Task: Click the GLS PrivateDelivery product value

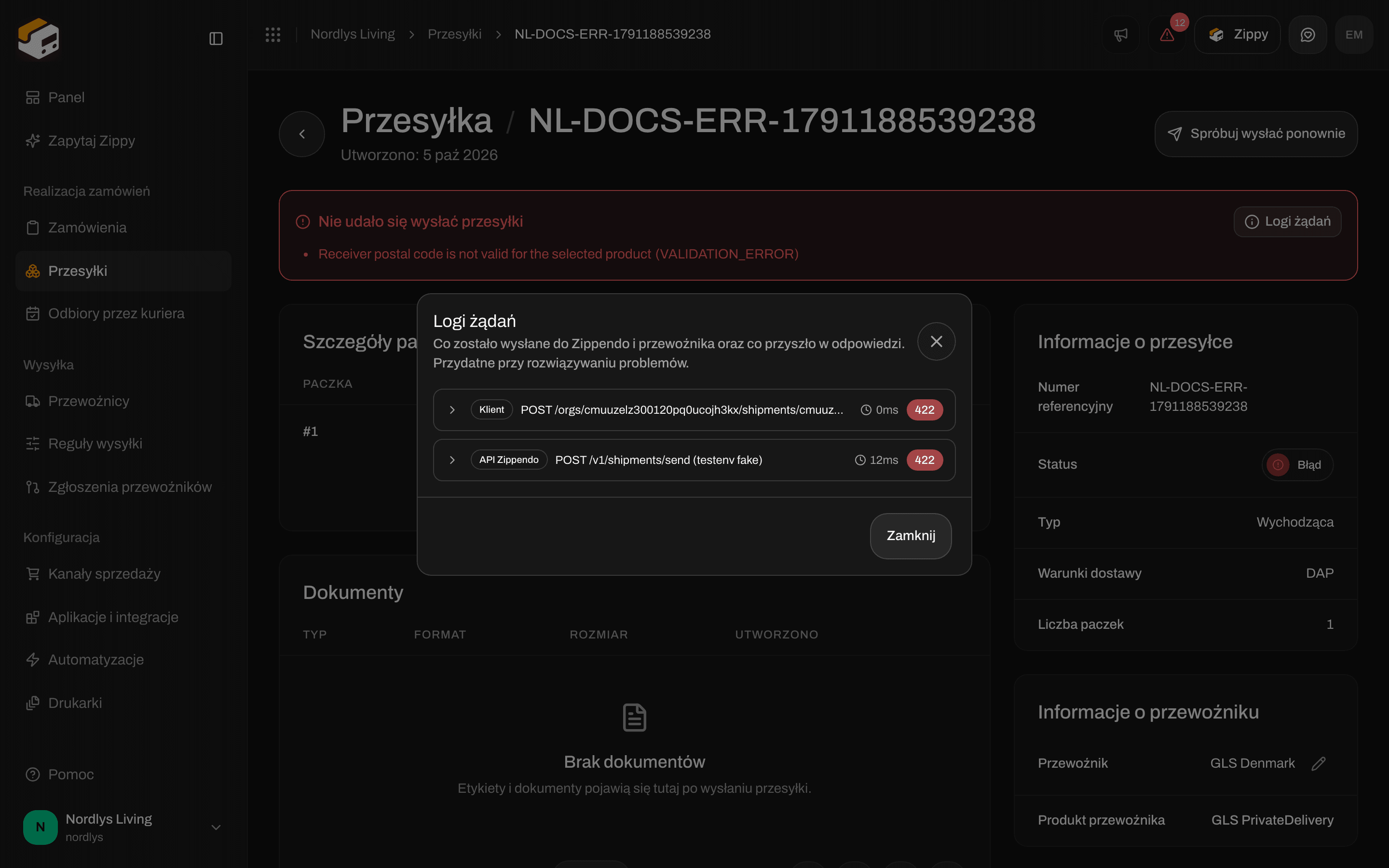Action: click(x=1272, y=820)
